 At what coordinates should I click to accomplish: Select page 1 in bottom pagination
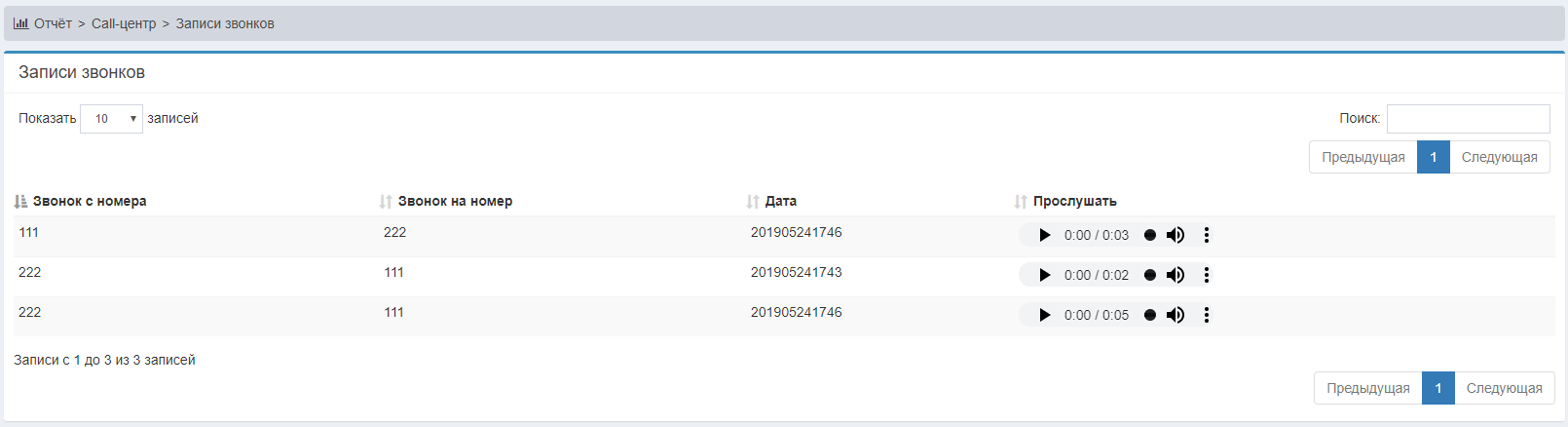coord(1437,388)
